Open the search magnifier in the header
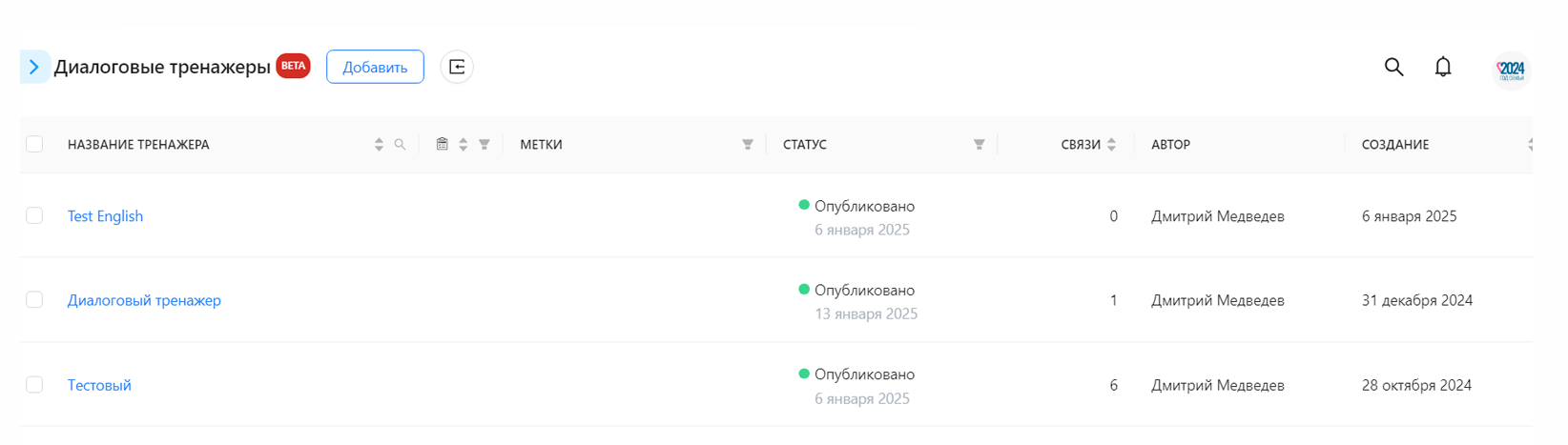The width and height of the screenshot is (1568, 445). coord(1393,67)
